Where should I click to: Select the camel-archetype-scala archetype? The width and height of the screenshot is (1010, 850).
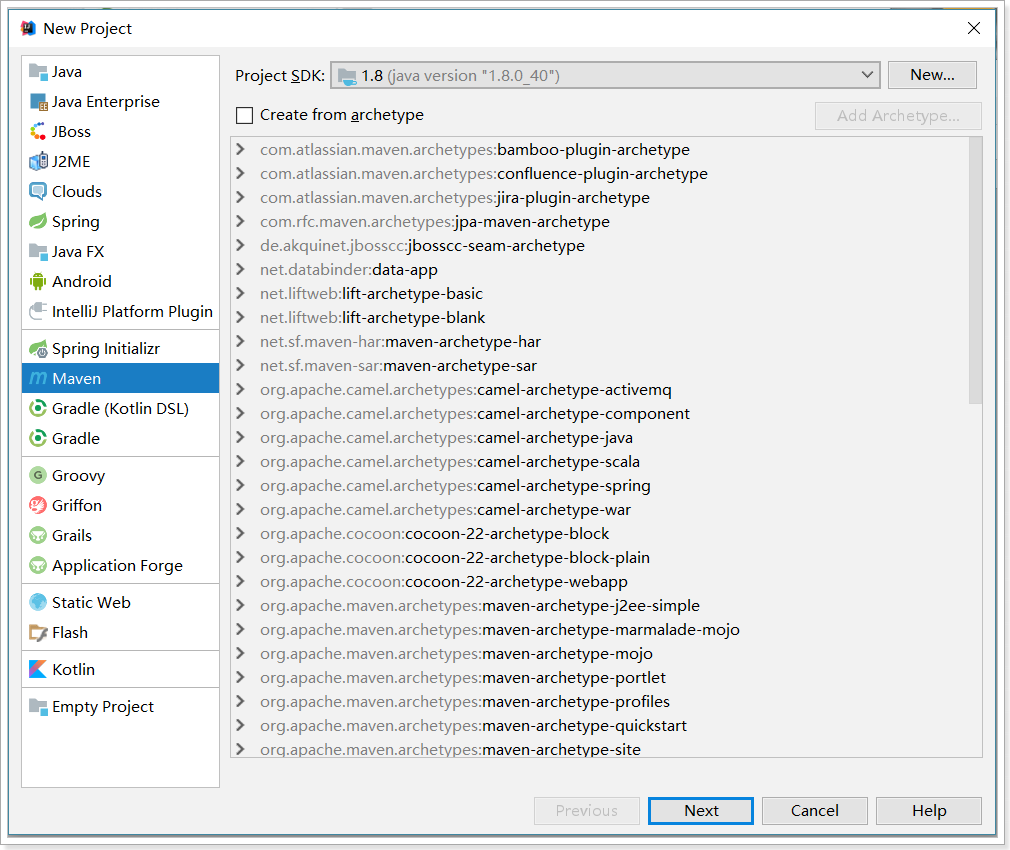450,462
